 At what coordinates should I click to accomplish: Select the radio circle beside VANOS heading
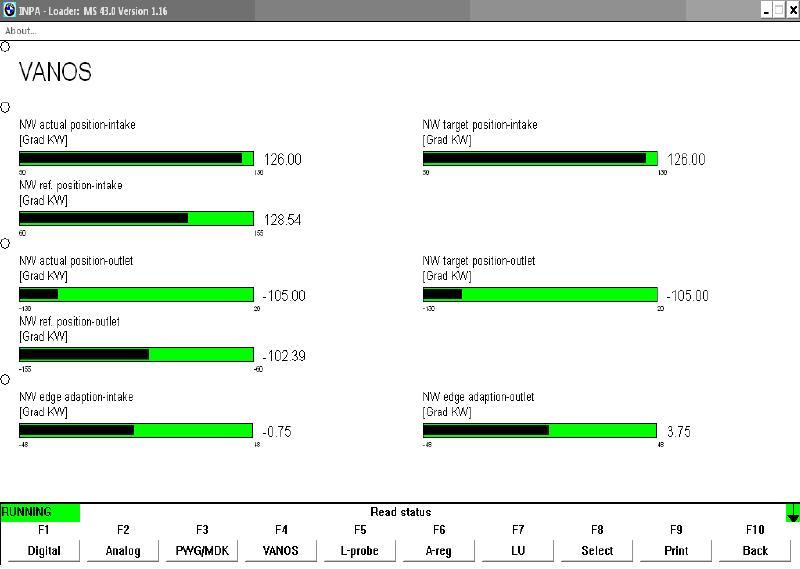pyautogui.click(x=5, y=47)
